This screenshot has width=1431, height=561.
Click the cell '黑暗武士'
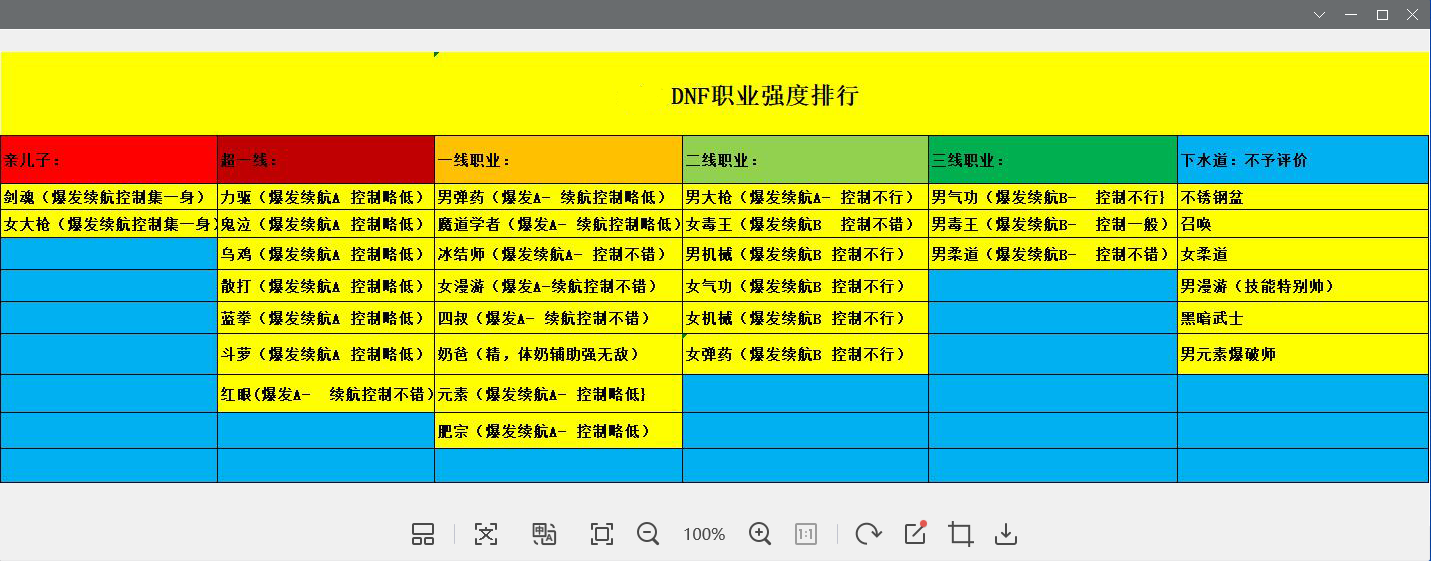click(1303, 318)
